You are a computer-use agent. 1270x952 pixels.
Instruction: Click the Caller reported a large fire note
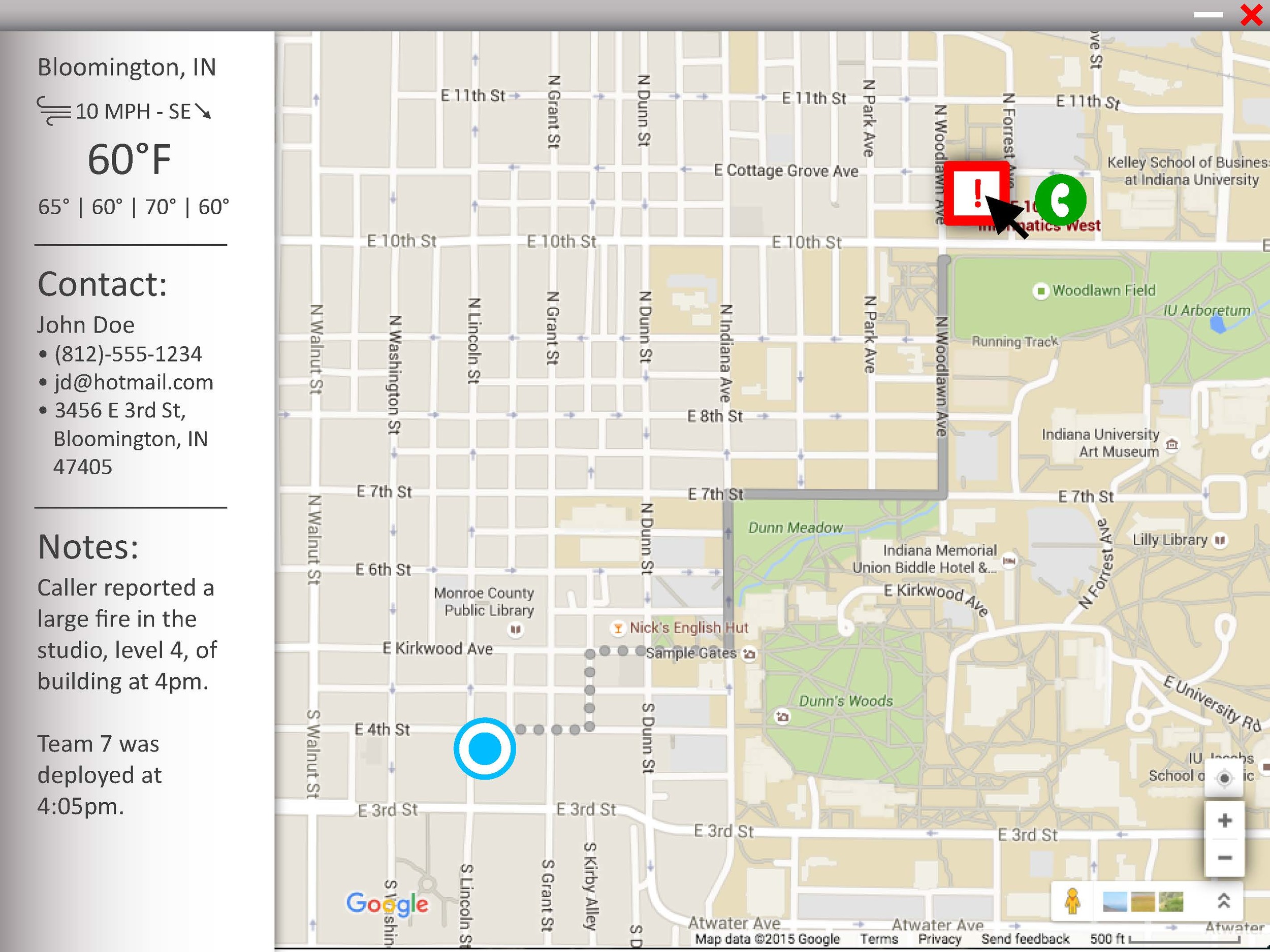tap(127, 635)
